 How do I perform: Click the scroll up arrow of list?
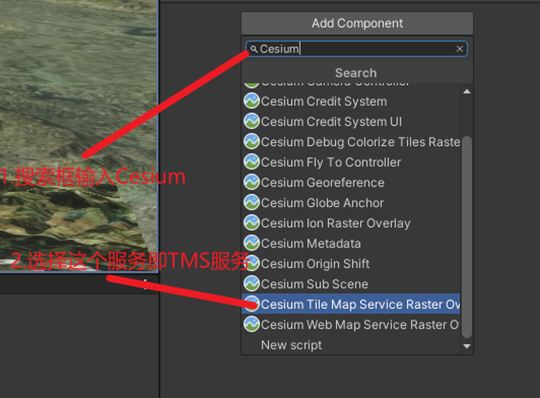click(467, 92)
